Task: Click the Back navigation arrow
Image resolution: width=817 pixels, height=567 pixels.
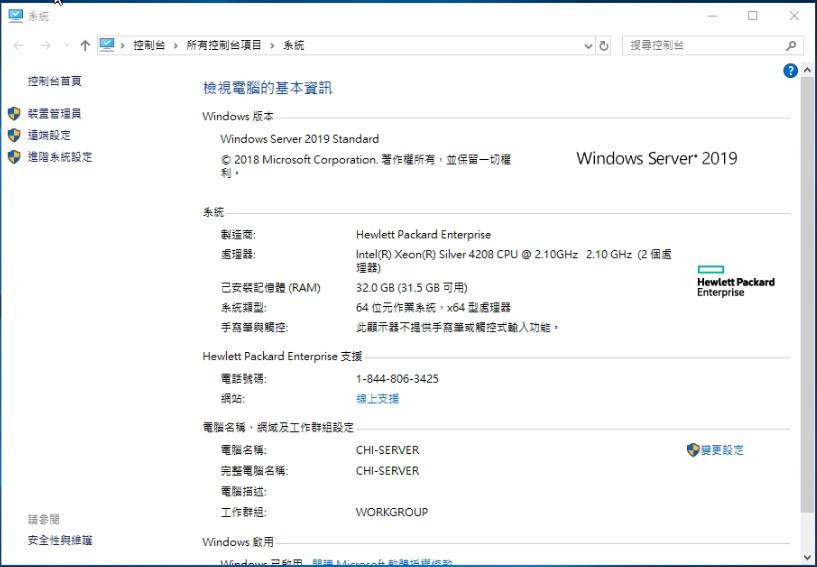Action: pyautogui.click(x=19, y=46)
